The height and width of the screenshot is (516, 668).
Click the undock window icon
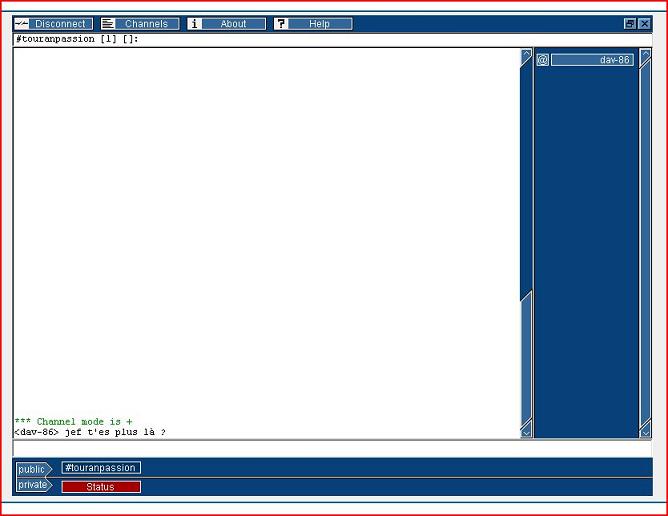coord(630,24)
